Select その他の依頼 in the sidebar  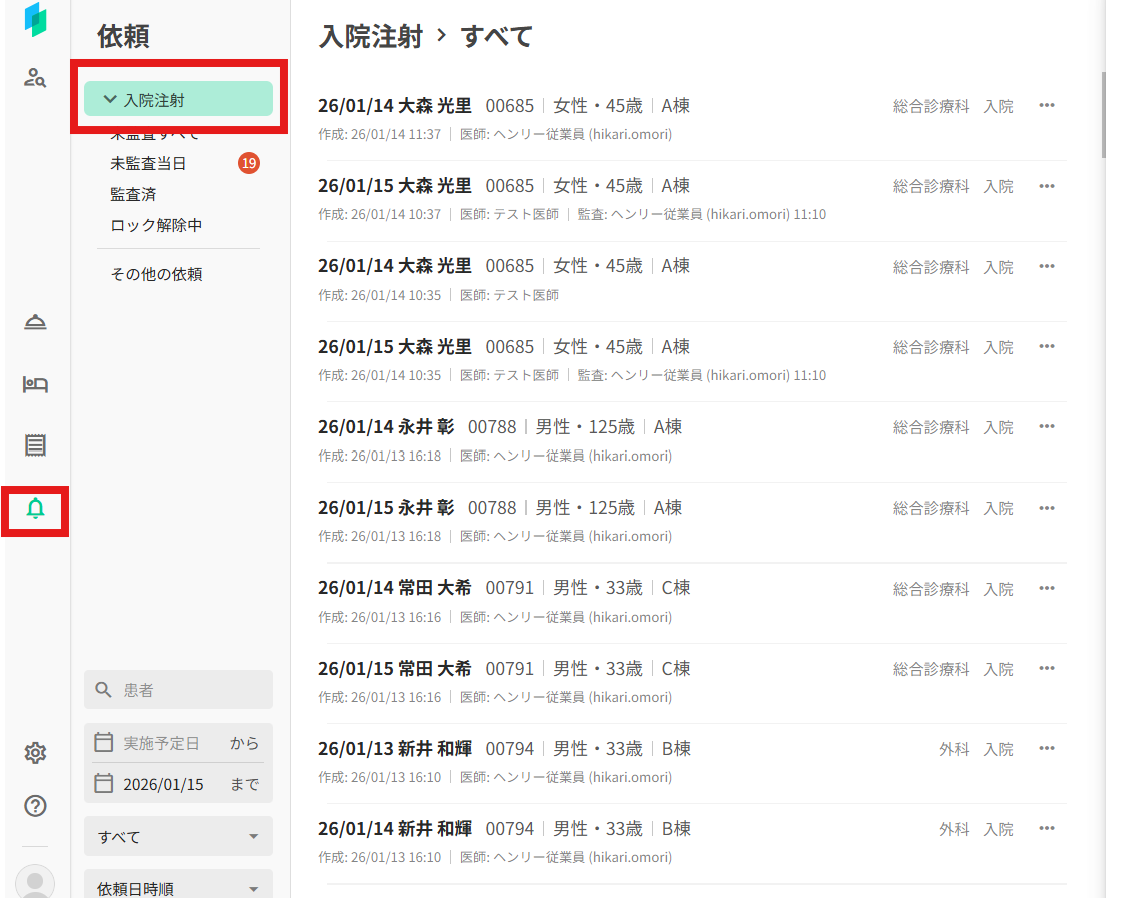pos(156,274)
